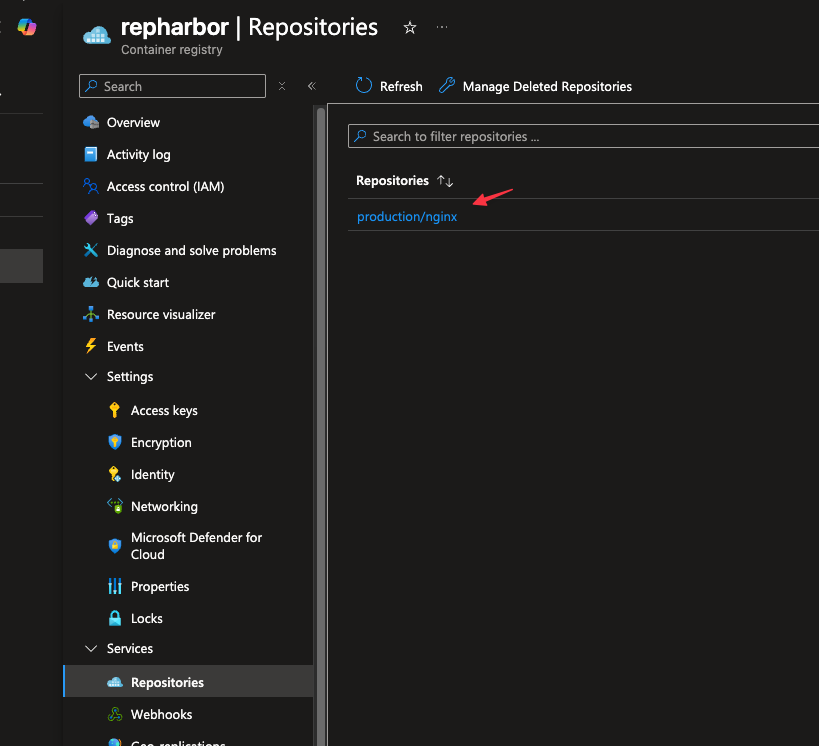Image resolution: width=819 pixels, height=746 pixels.
Task: Collapse sidebar with double chevron icon
Action: click(312, 86)
